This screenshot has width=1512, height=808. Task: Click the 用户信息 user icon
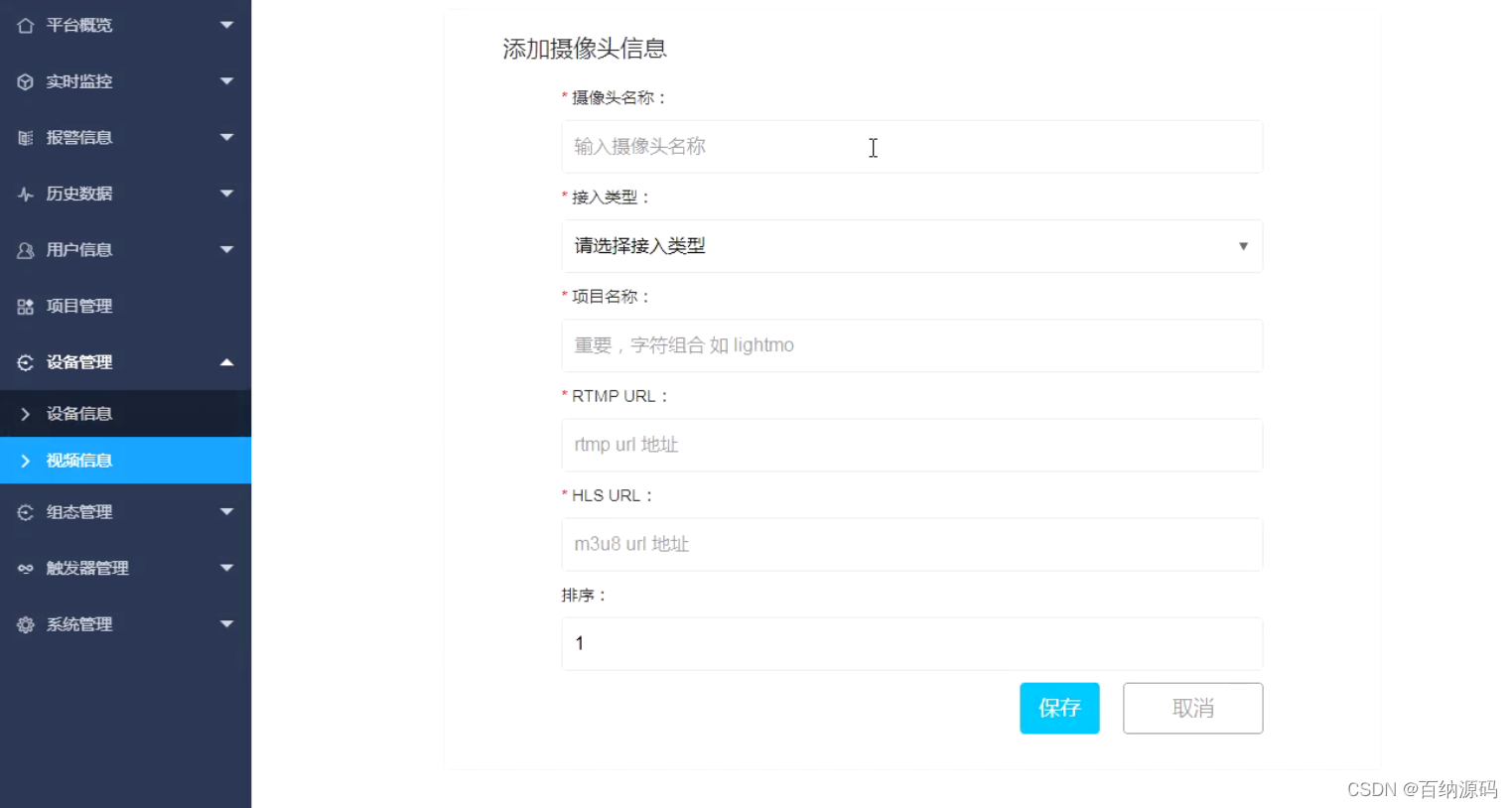coord(24,250)
